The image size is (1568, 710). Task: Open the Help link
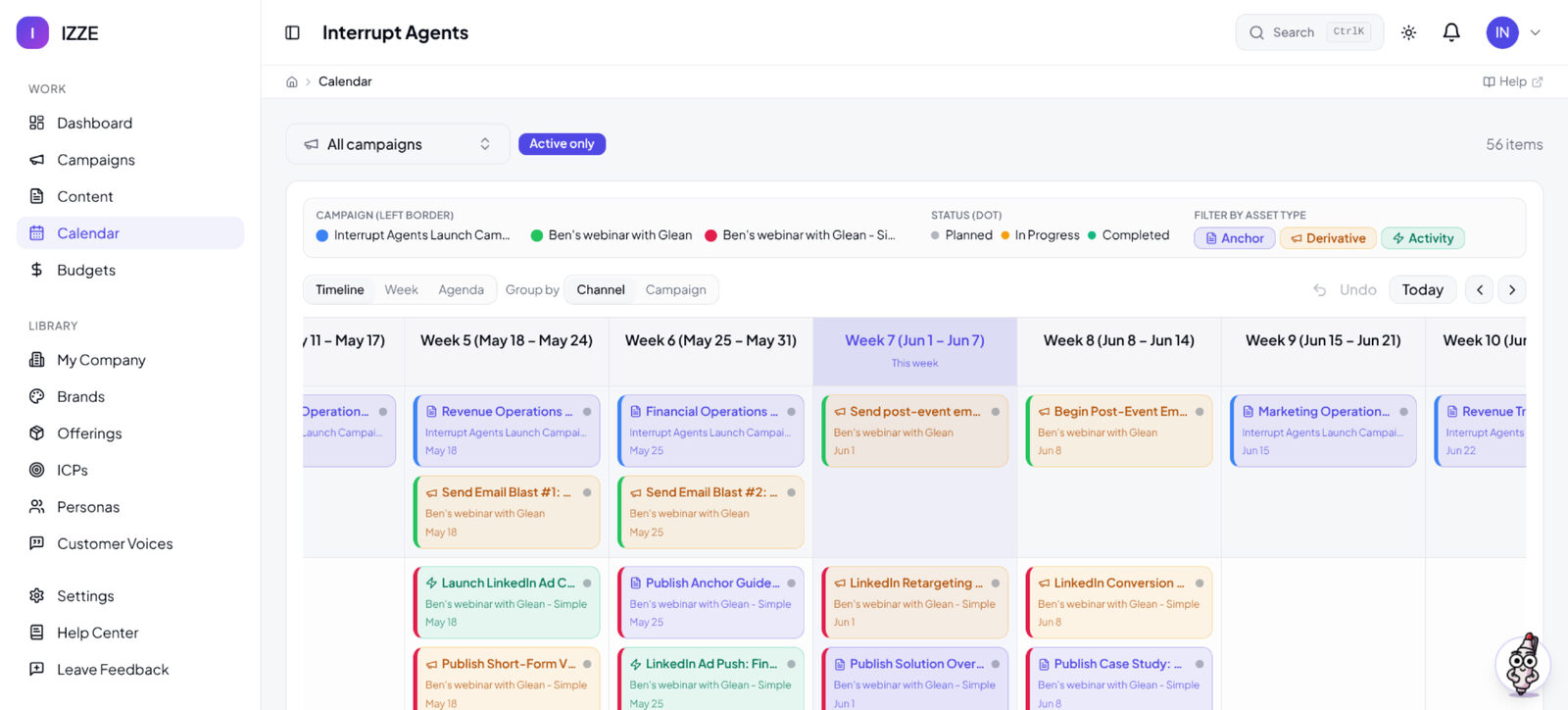1512,81
